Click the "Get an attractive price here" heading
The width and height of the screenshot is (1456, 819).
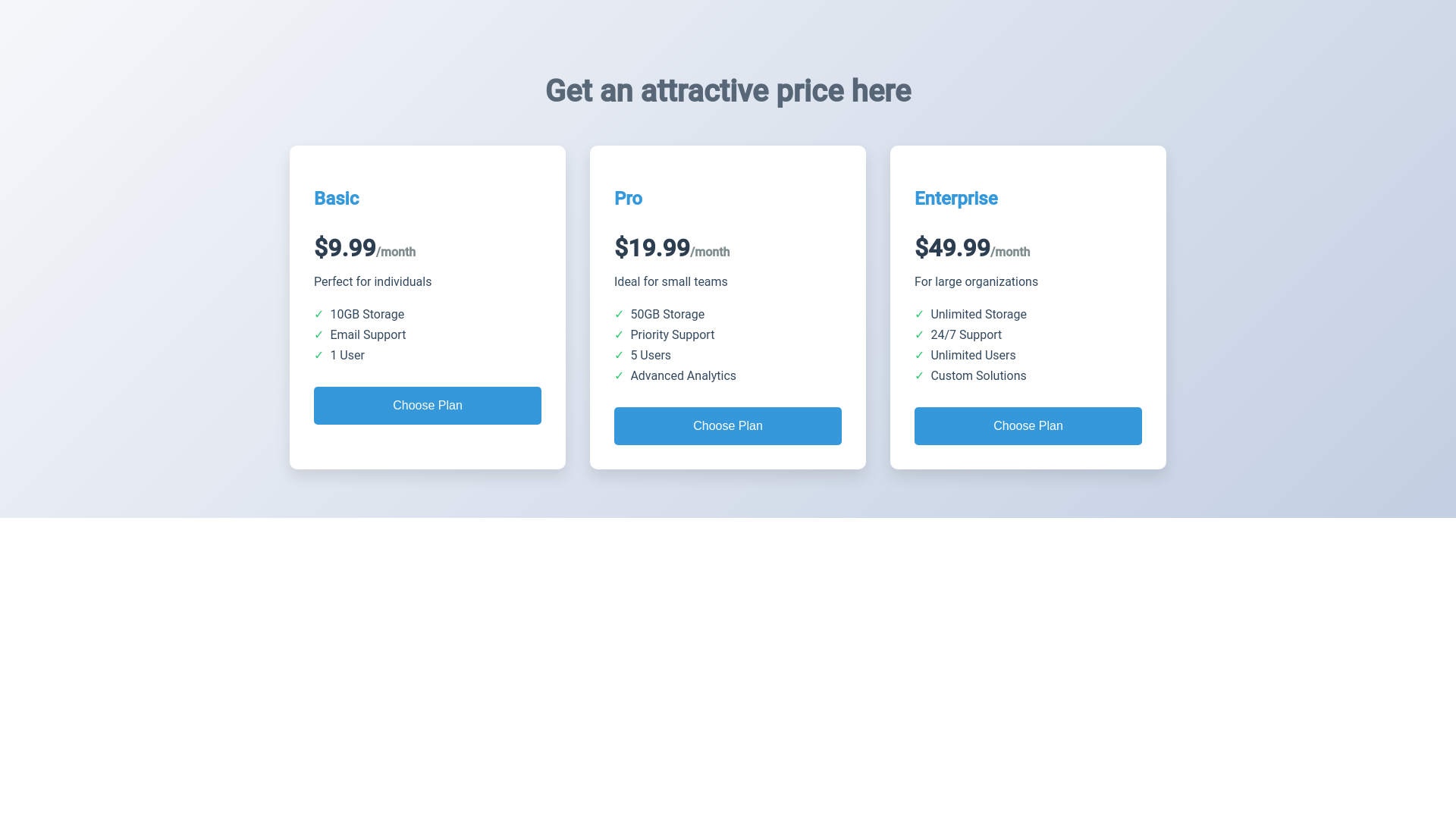pos(728,91)
